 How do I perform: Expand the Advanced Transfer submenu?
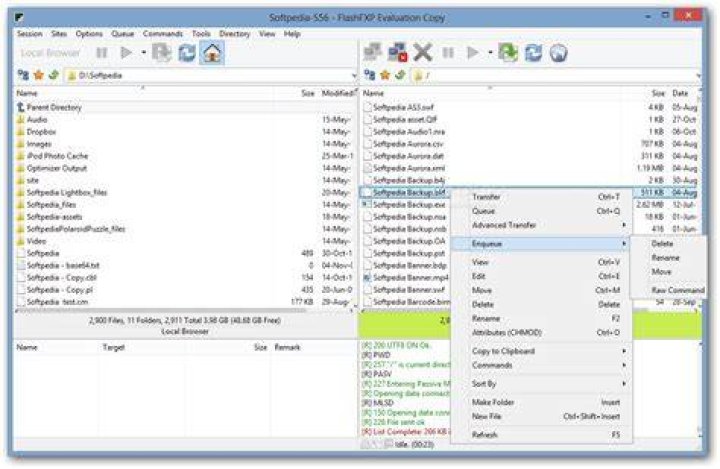click(x=541, y=225)
